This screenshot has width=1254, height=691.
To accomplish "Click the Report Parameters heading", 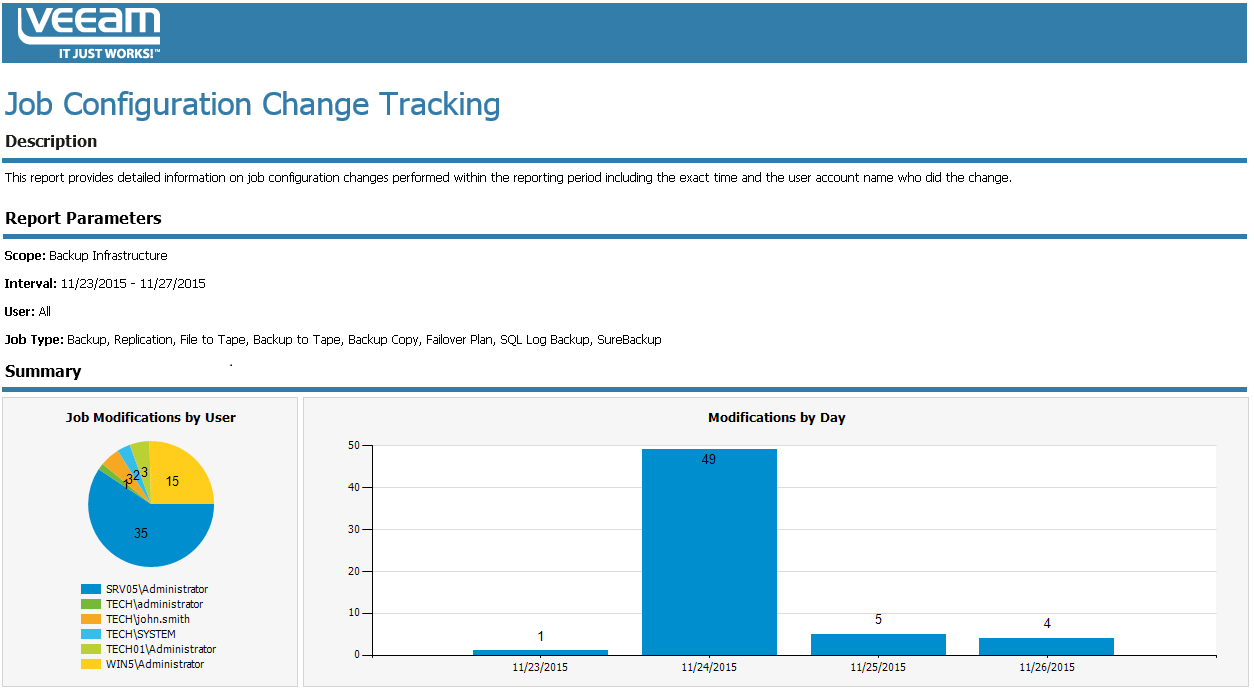I will tap(83, 218).
